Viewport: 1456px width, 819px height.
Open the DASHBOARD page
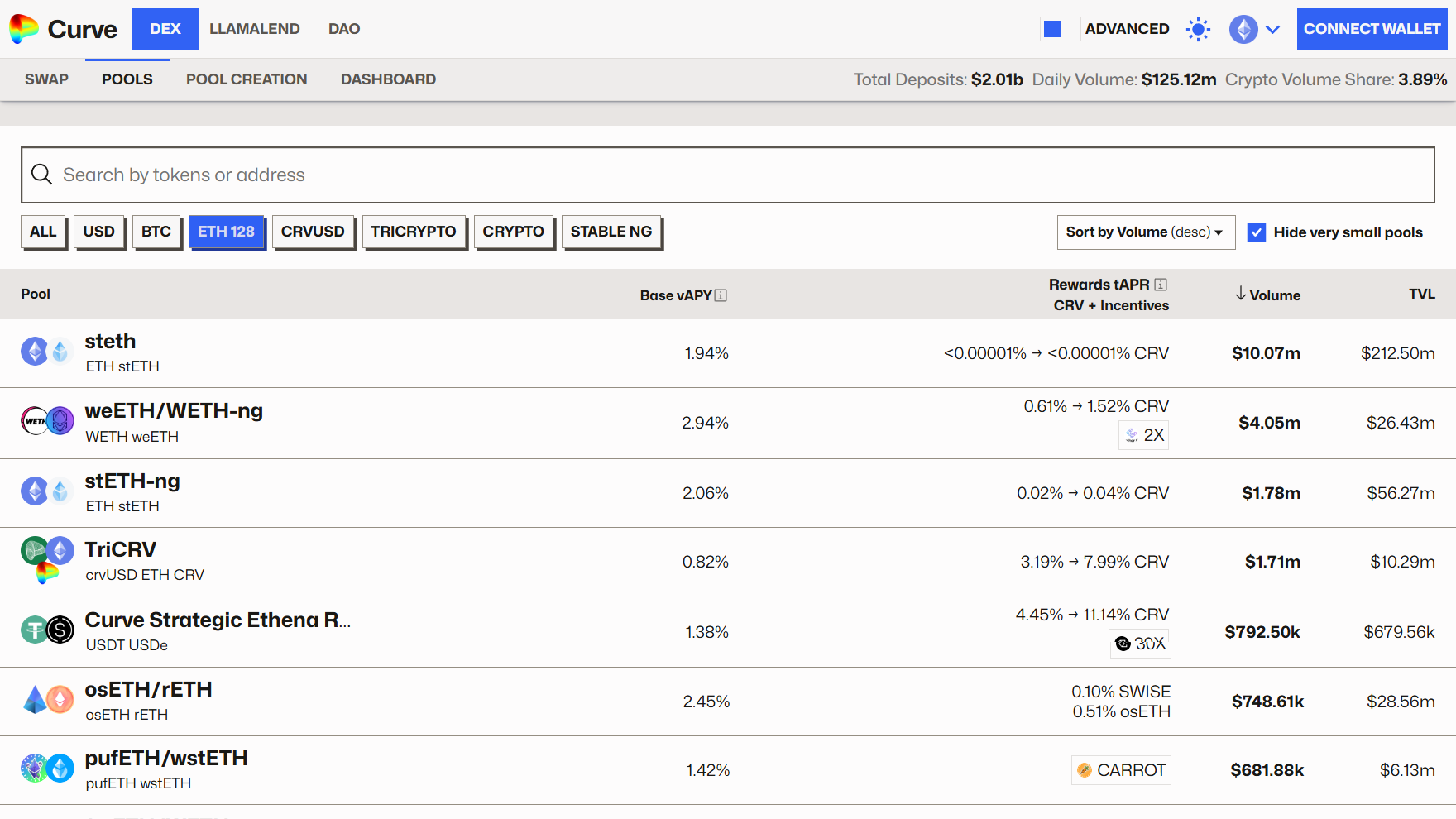388,79
